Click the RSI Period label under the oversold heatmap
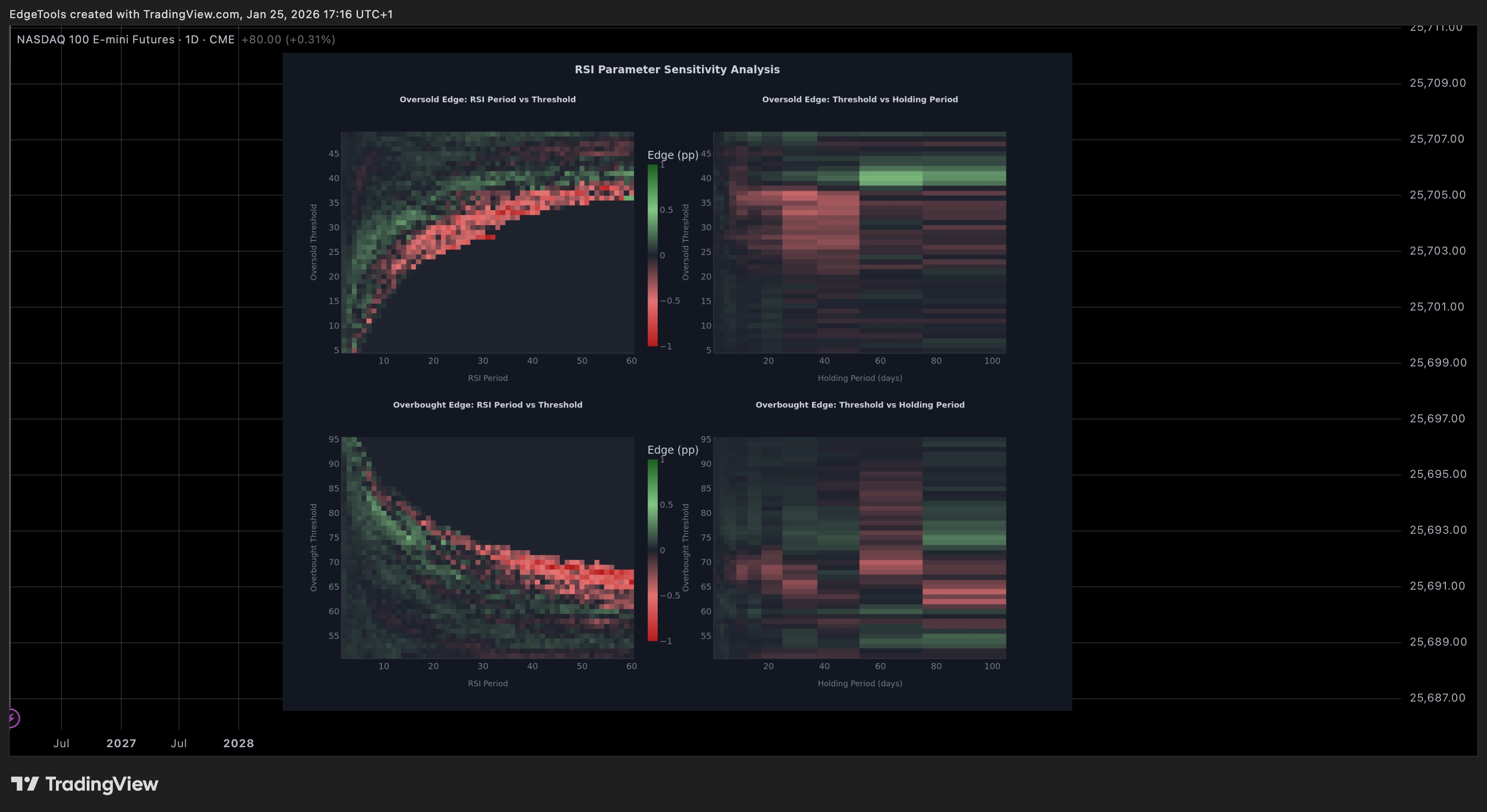 point(488,378)
